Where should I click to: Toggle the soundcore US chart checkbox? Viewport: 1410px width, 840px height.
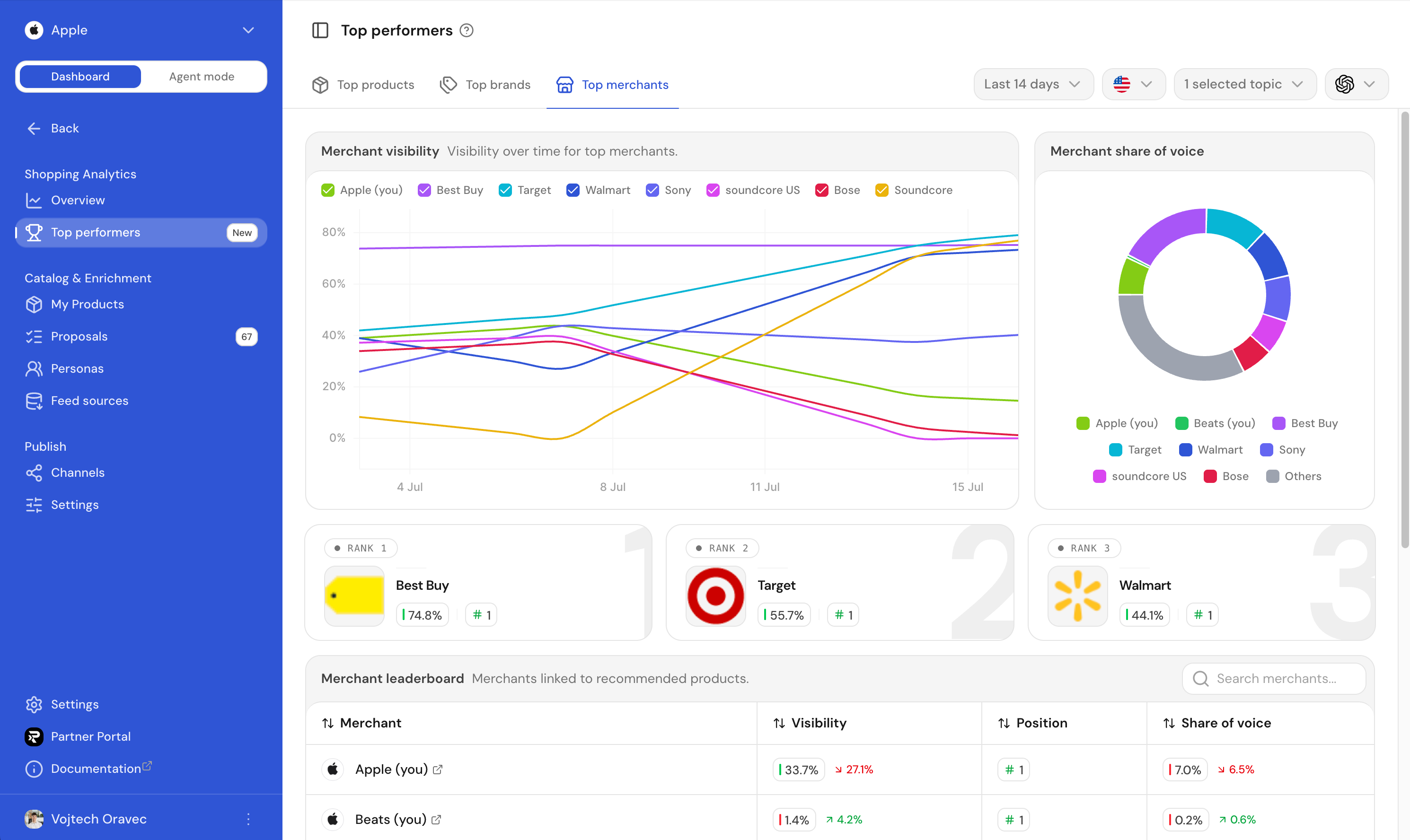coord(713,190)
